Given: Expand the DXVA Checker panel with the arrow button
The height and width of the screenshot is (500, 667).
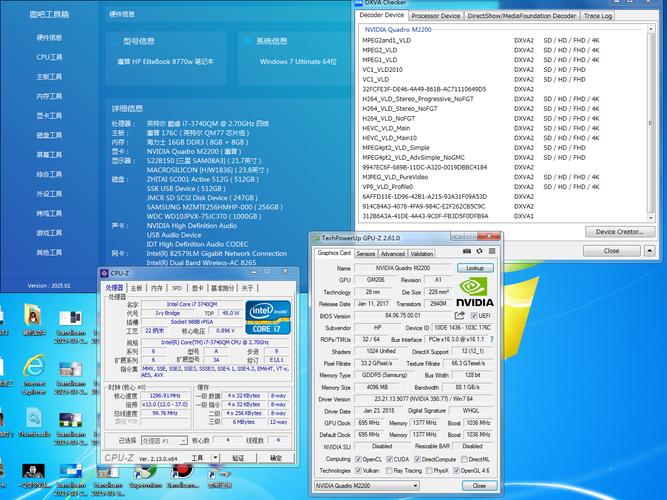Looking at the screenshot, I should point(649,251).
